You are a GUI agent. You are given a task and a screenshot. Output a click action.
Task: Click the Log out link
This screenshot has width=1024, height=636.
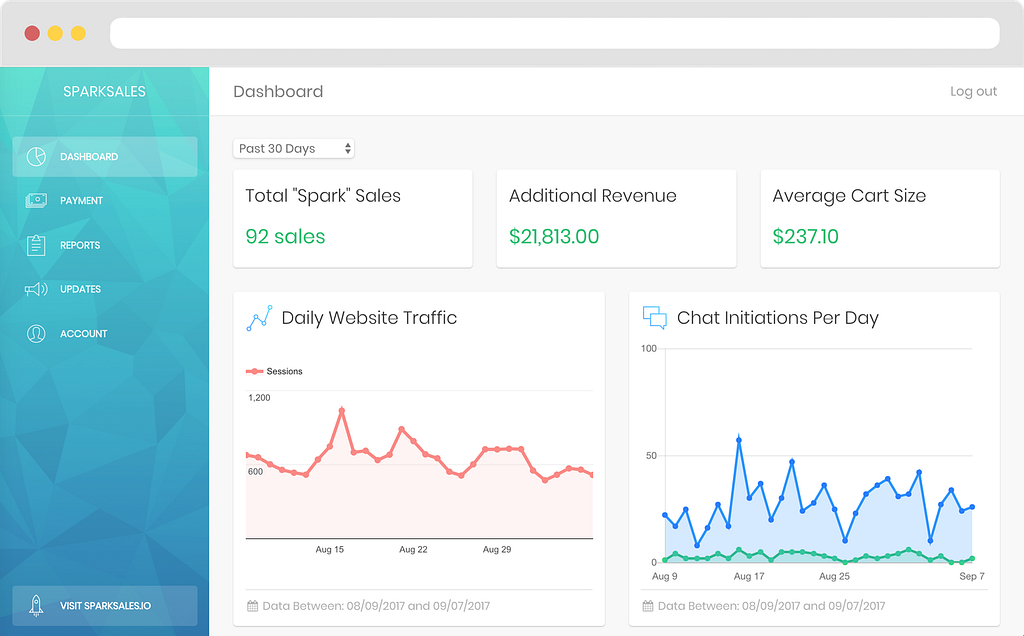tap(973, 91)
